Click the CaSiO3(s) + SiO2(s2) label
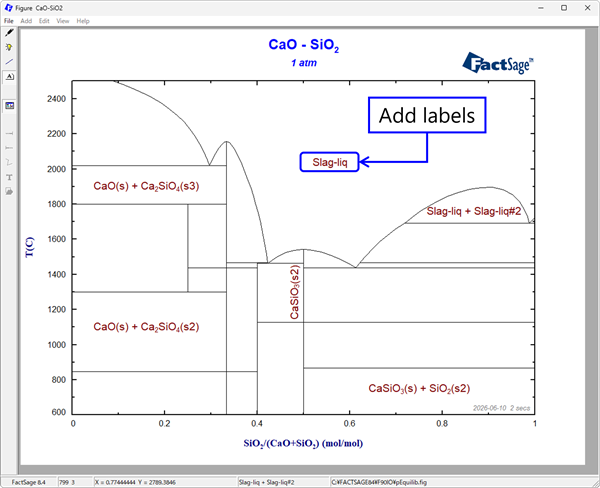The width and height of the screenshot is (600, 488). [419, 388]
